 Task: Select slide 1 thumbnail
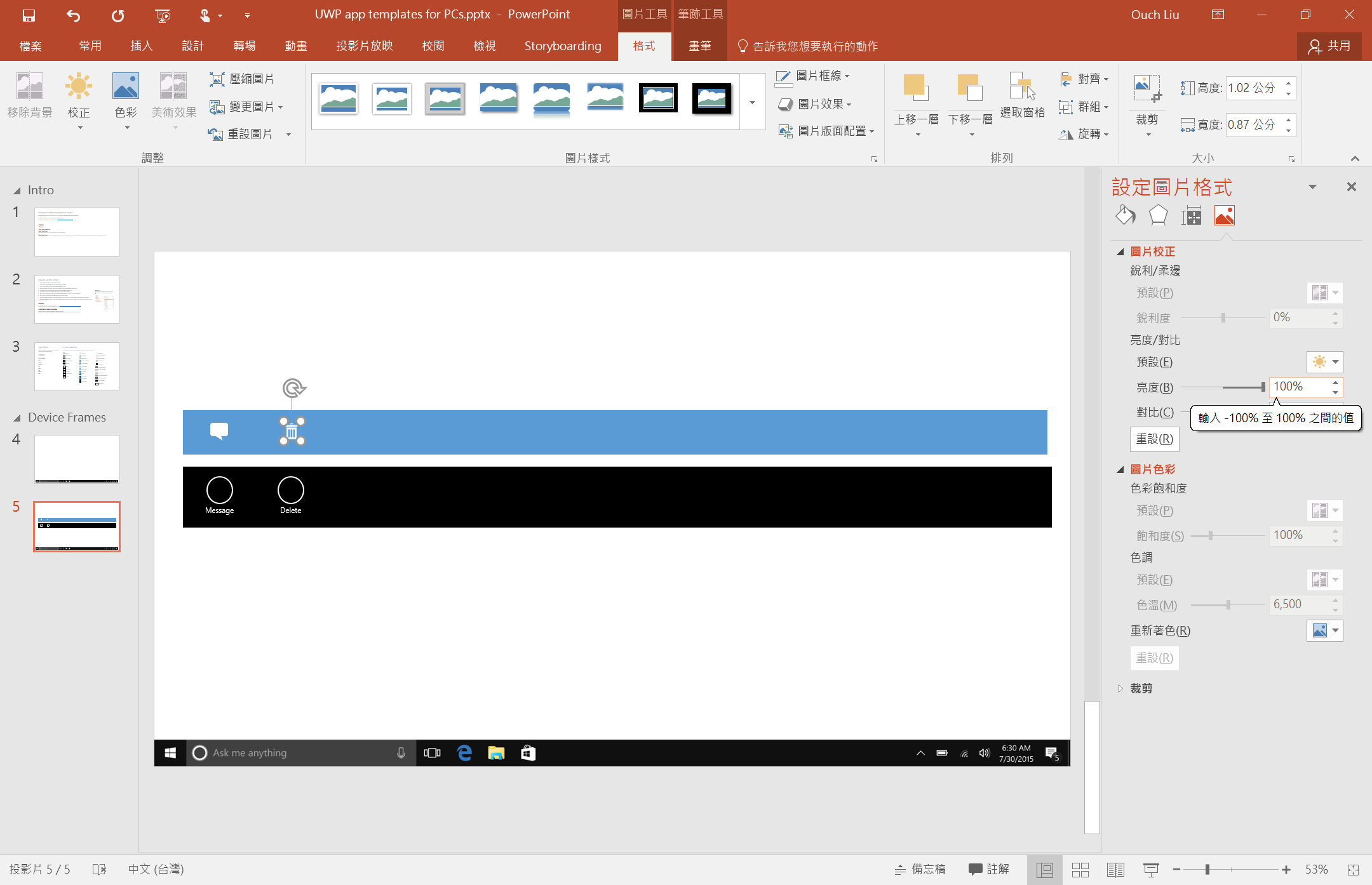click(x=76, y=232)
